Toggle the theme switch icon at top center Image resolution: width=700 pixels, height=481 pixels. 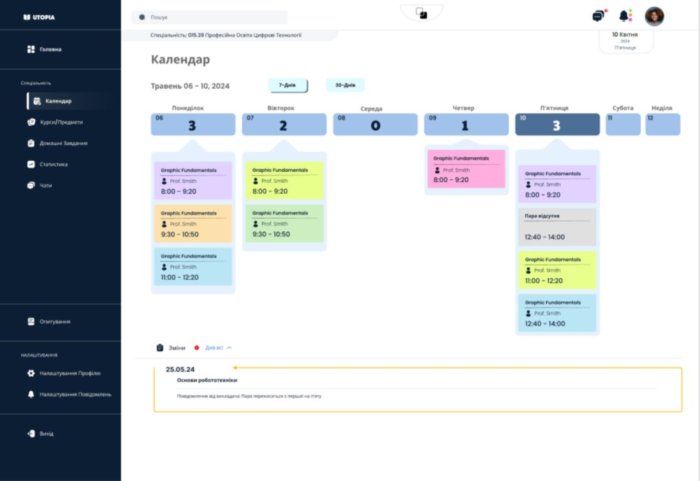click(422, 13)
